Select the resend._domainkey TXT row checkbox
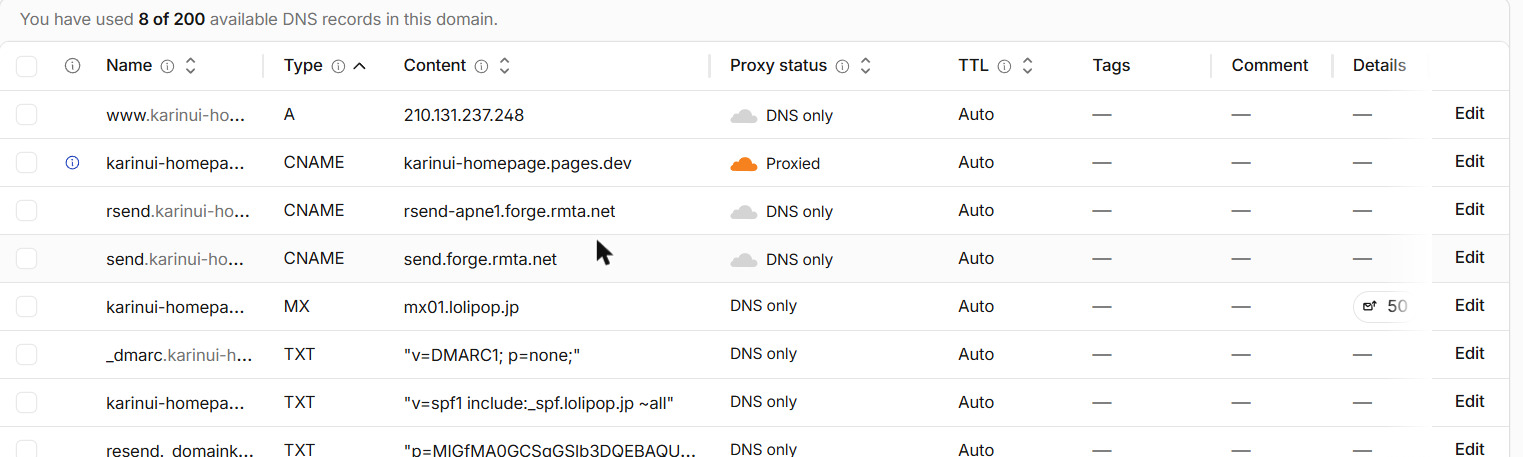Viewport: 1523px width, 457px height. (27, 448)
